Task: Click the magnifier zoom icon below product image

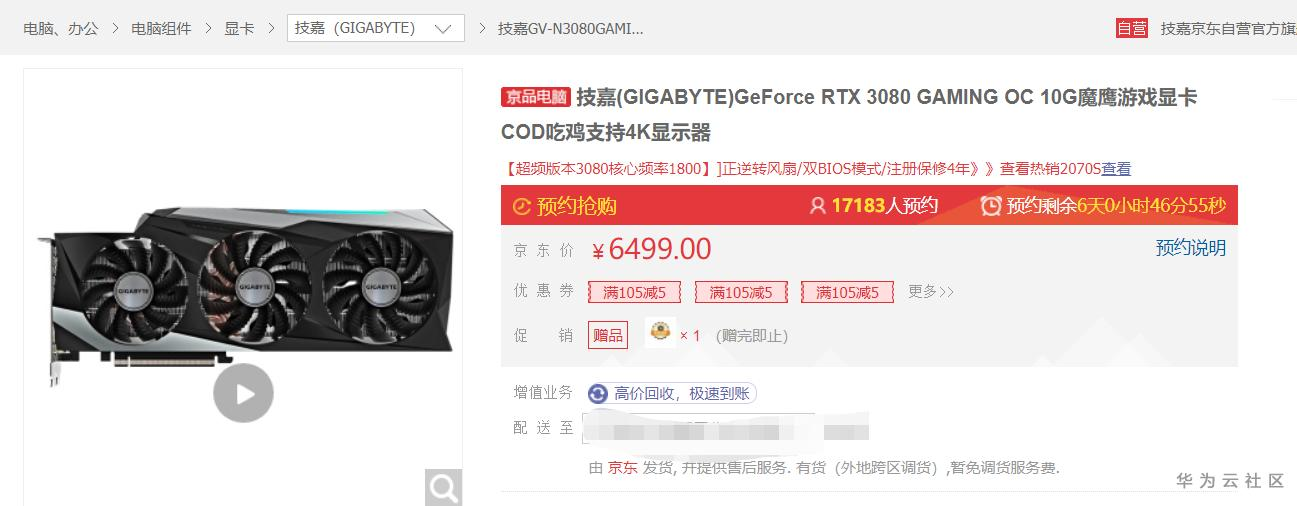Action: point(444,487)
